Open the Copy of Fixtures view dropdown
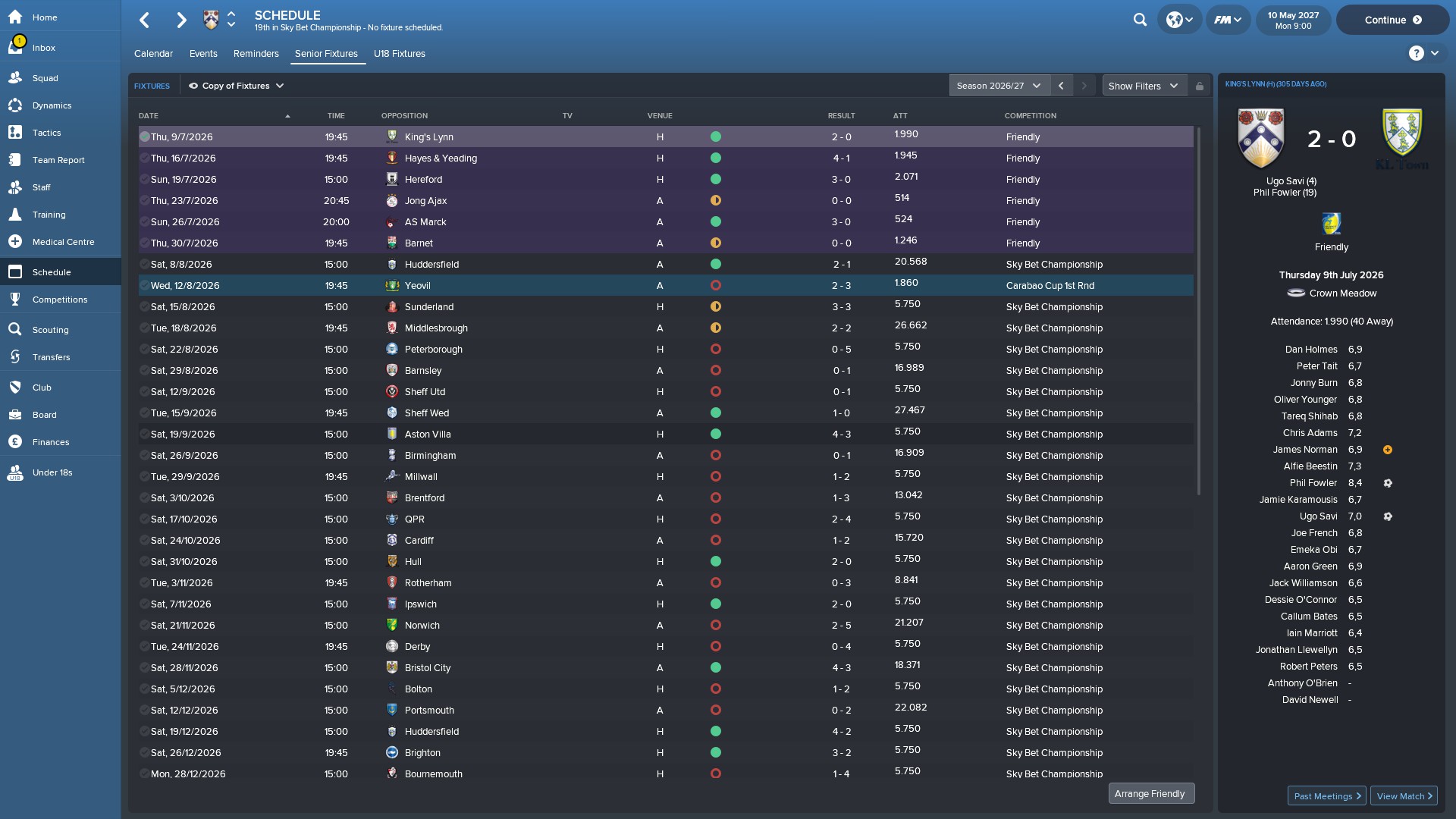Screen dimensions: 1456x819 pyautogui.click(x=236, y=86)
